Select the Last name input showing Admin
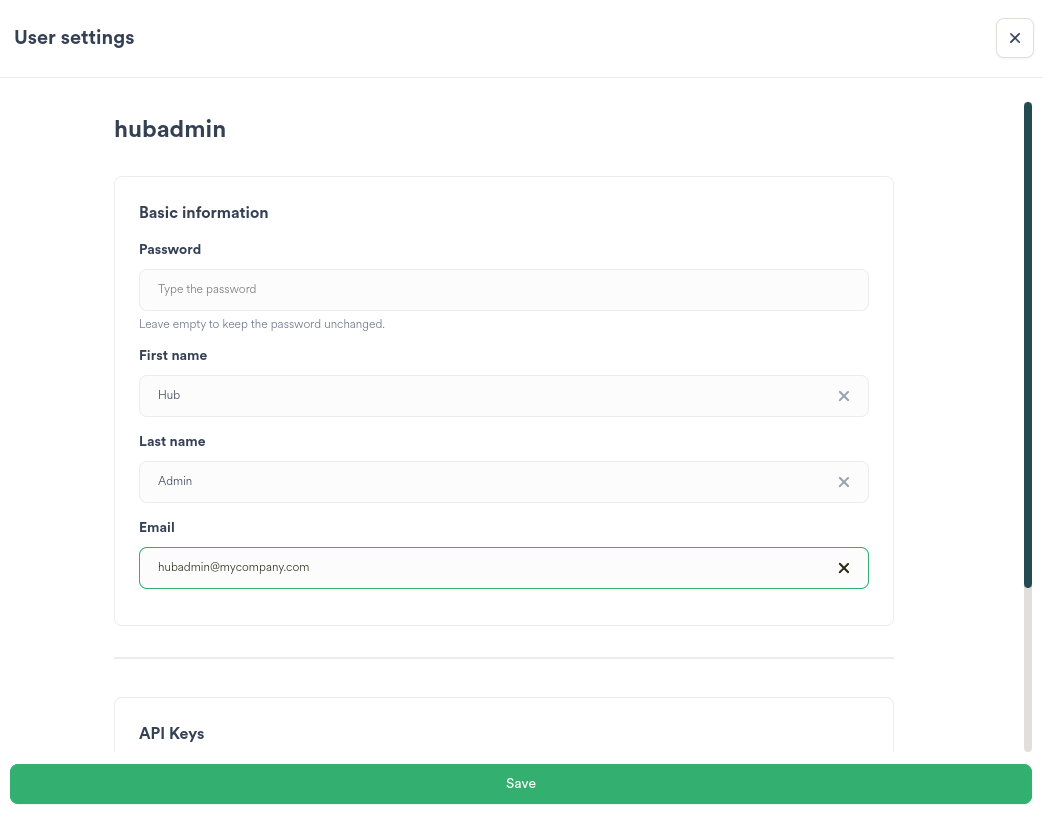1043x815 pixels. point(450,481)
